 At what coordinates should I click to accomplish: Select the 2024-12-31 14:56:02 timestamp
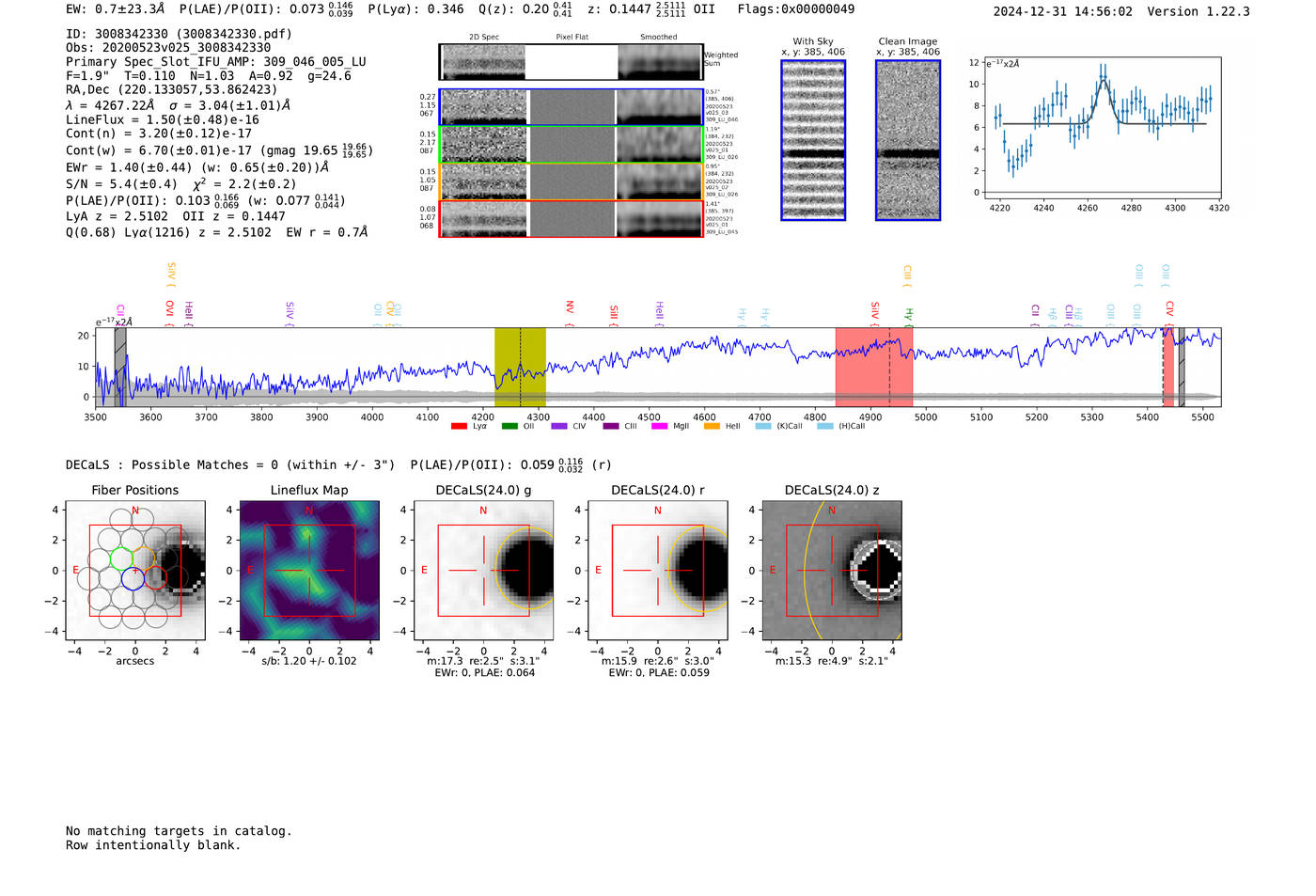click(x=1063, y=12)
